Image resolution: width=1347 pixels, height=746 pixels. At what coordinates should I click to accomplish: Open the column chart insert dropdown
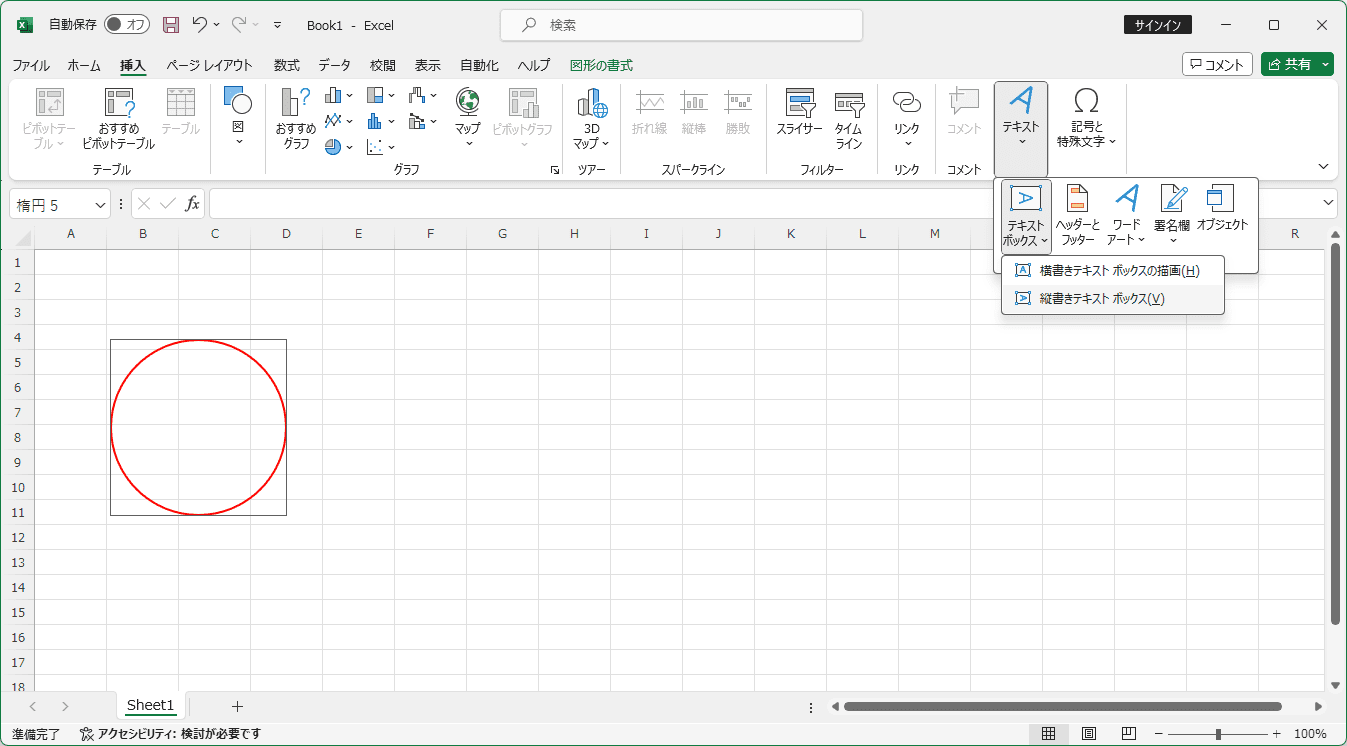pos(339,96)
